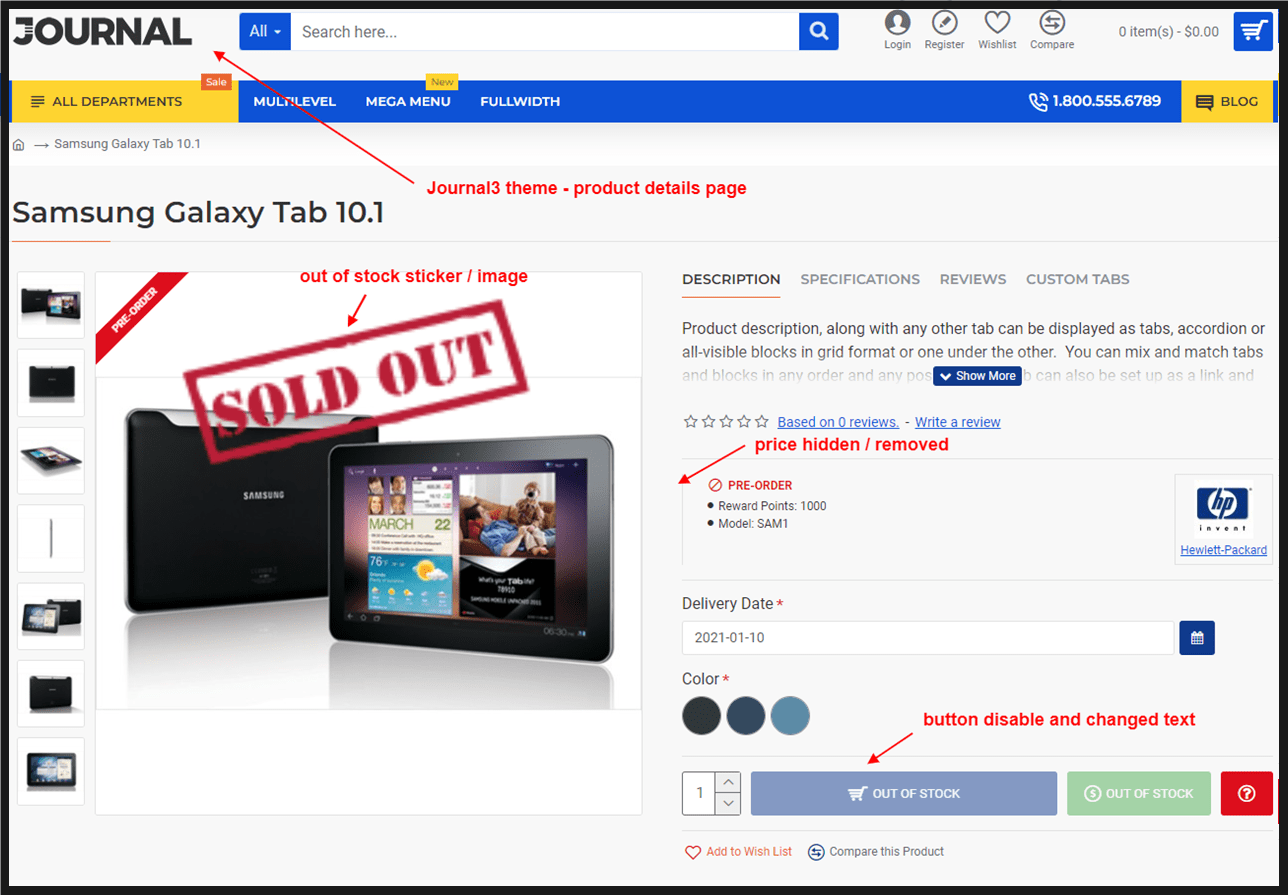This screenshot has width=1288, height=895.
Task: Click the Compare arrows icon
Action: [1051, 23]
